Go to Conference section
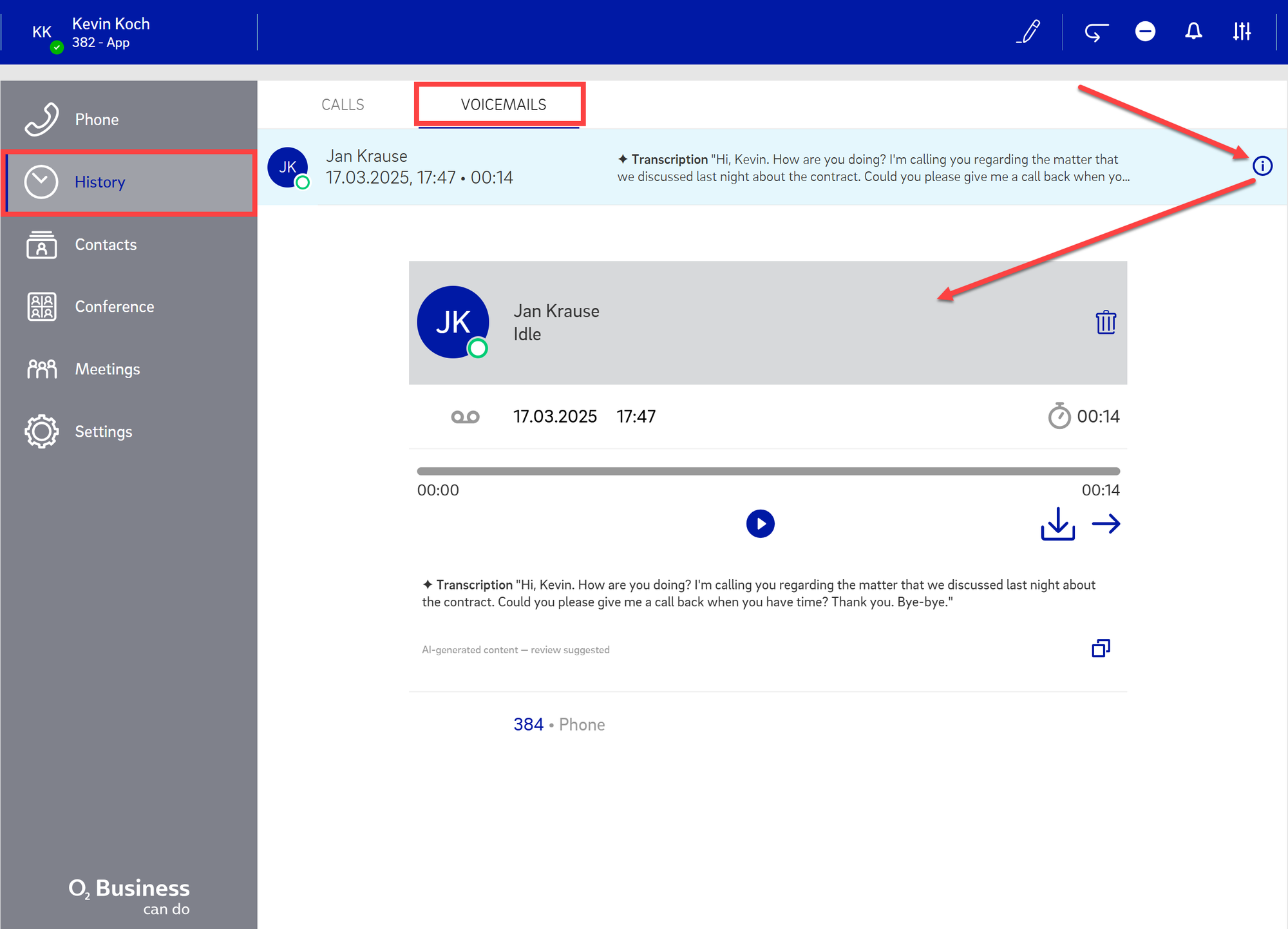 click(x=114, y=307)
